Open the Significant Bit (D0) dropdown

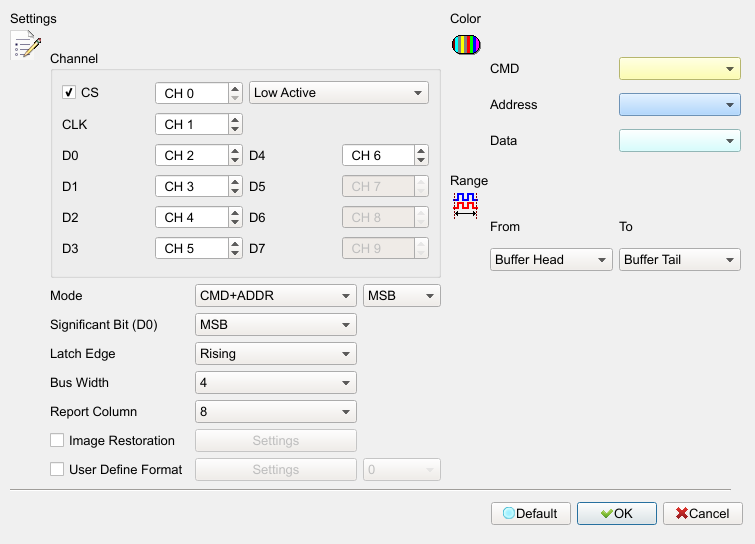pos(275,324)
